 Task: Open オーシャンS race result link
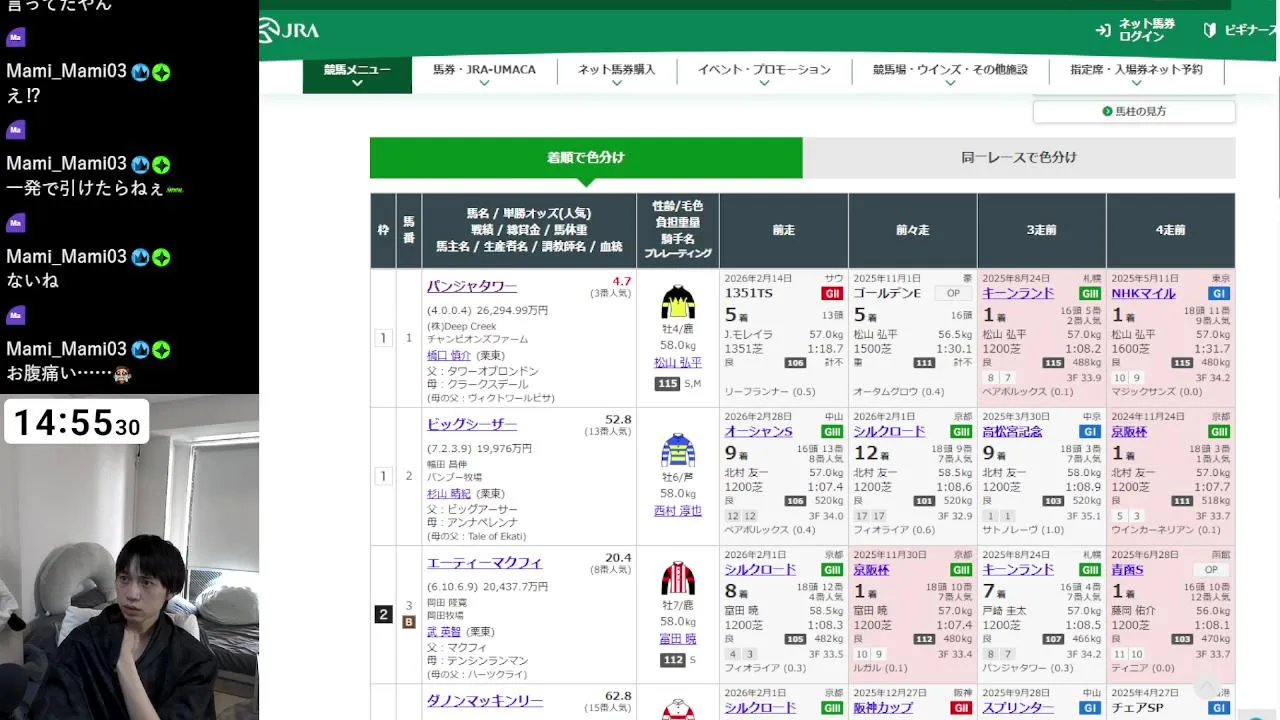click(x=759, y=432)
